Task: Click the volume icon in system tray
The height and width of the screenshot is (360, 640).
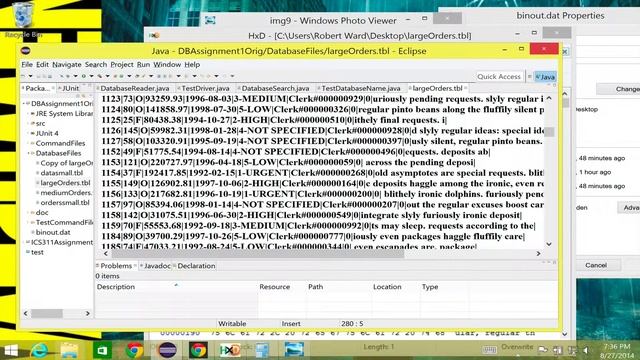Action: (x=586, y=350)
